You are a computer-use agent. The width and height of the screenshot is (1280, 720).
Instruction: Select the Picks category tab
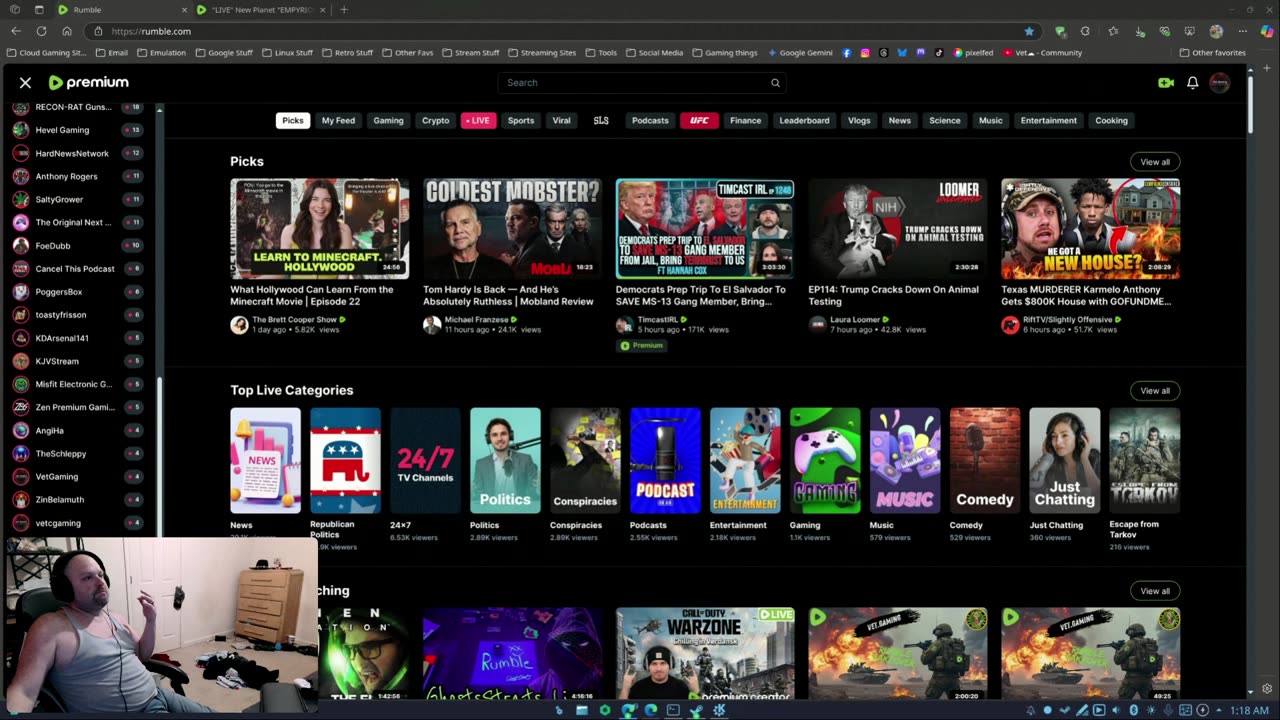[x=292, y=120]
